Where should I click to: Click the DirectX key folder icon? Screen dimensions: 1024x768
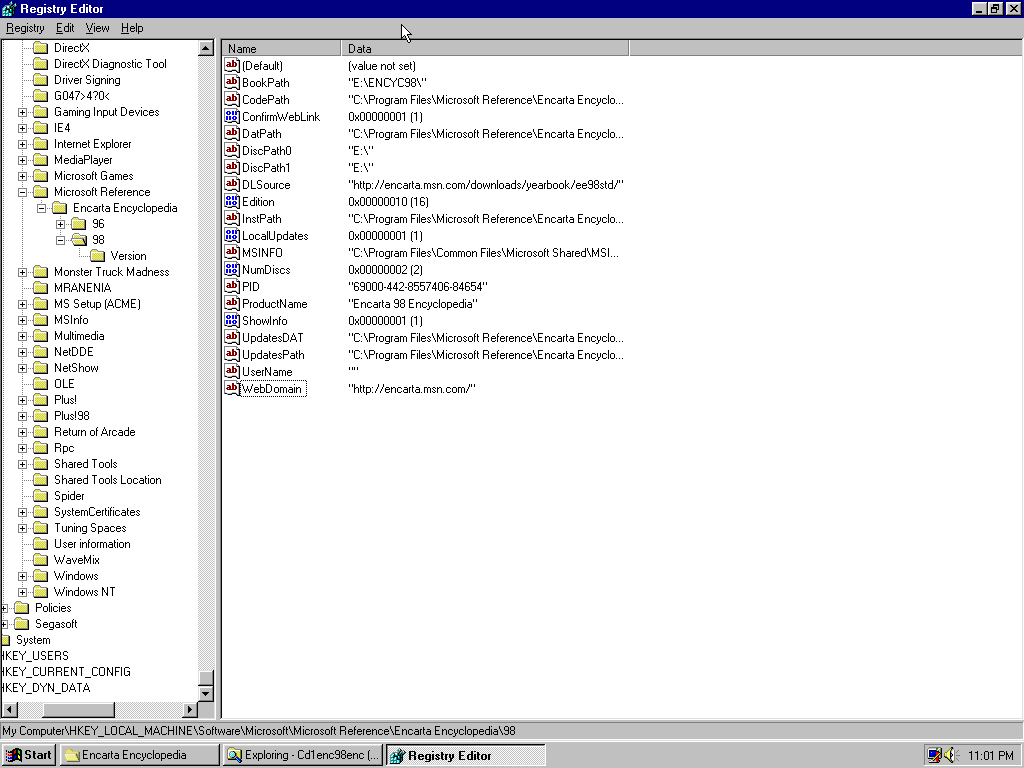coord(40,48)
